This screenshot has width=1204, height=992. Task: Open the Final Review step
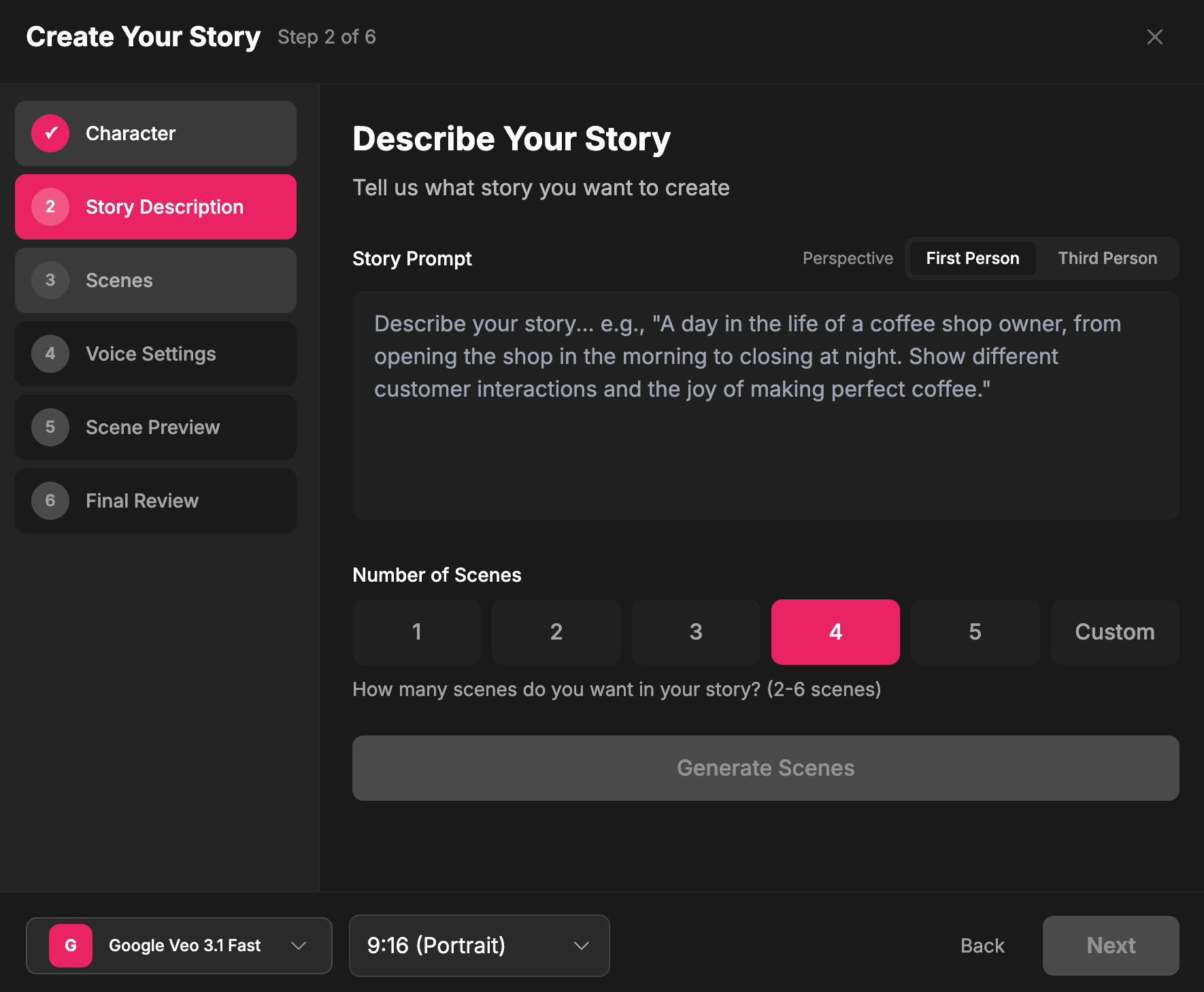(156, 501)
